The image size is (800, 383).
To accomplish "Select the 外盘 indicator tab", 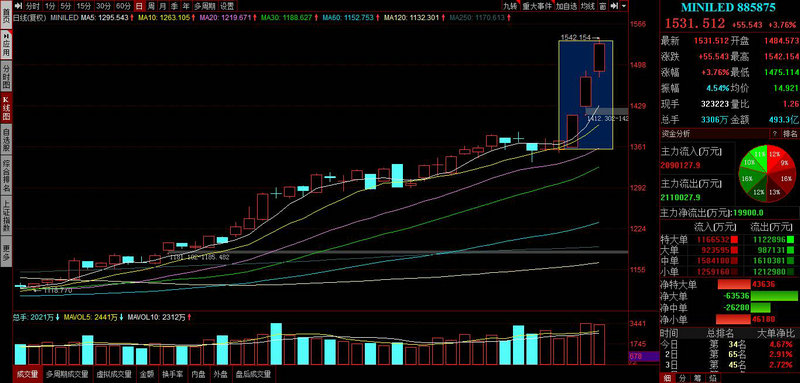I will (221, 374).
